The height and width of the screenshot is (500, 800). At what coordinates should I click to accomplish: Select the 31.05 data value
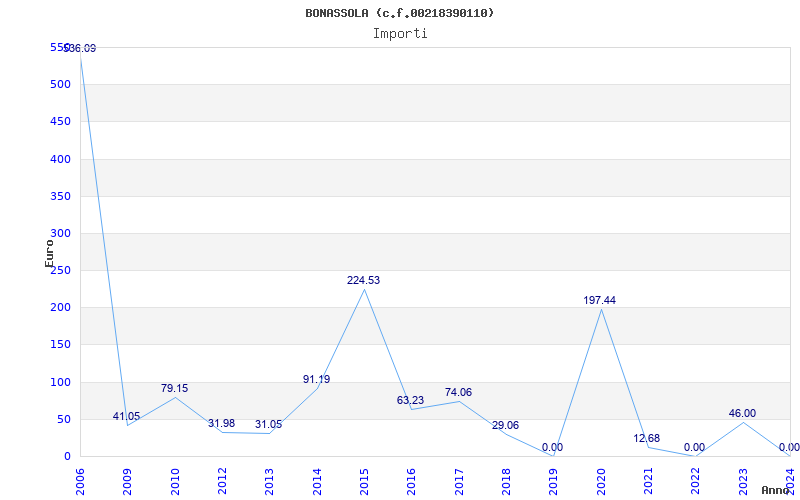268,424
